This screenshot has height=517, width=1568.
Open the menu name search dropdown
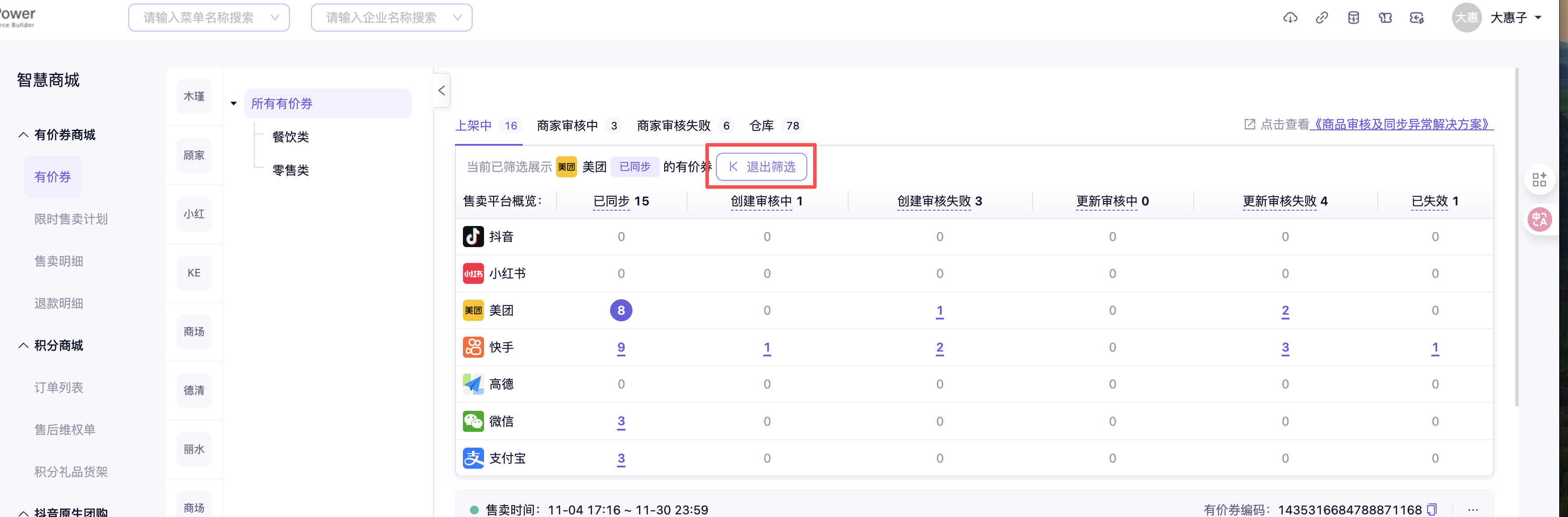coord(209,18)
